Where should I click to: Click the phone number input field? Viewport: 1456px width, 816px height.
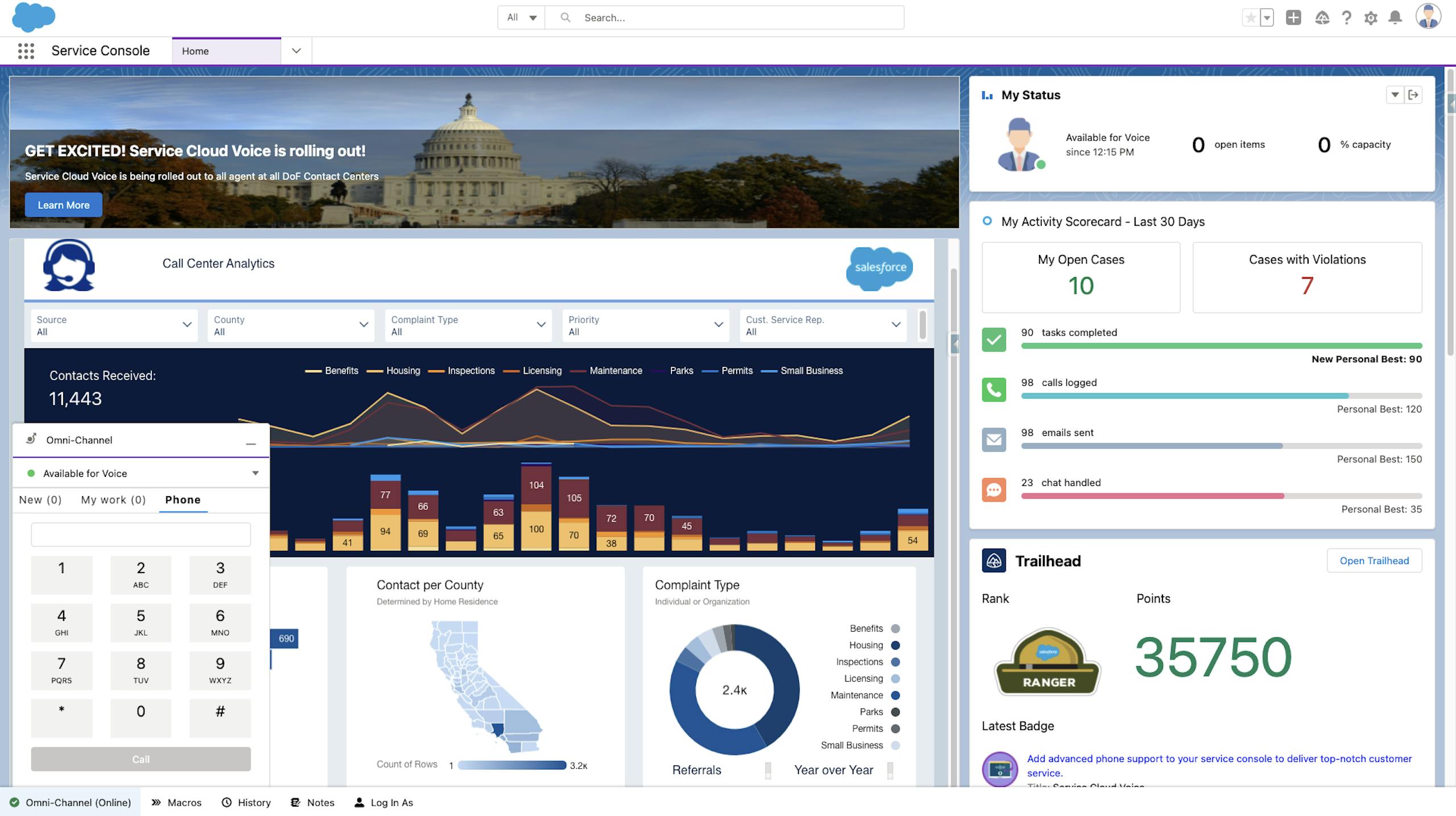[141, 534]
